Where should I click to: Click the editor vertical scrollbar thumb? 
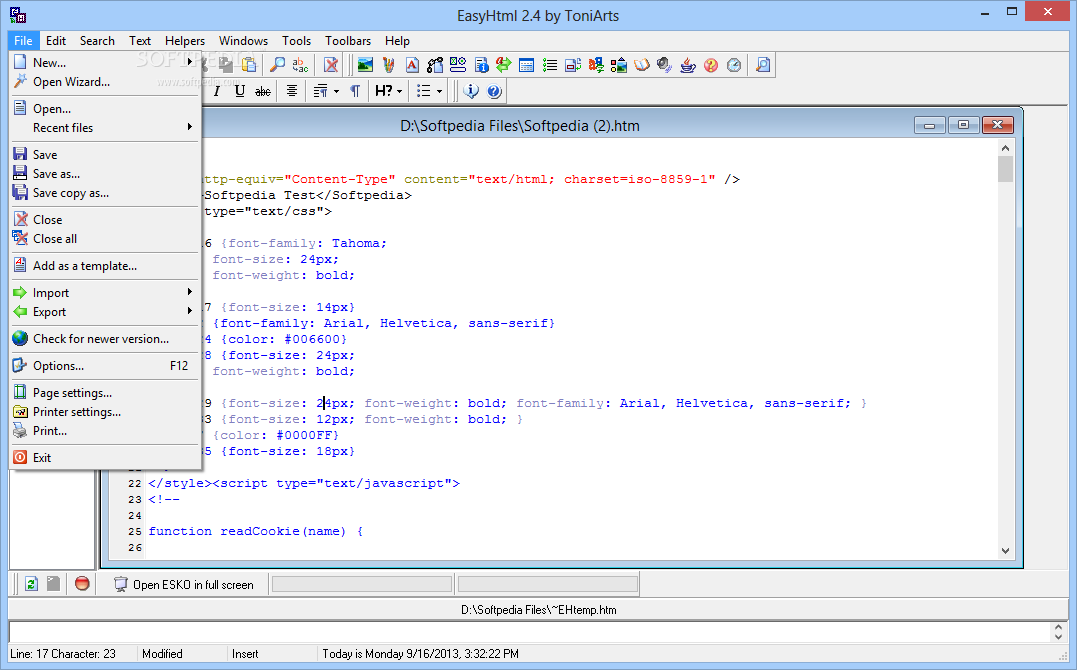click(x=1006, y=169)
